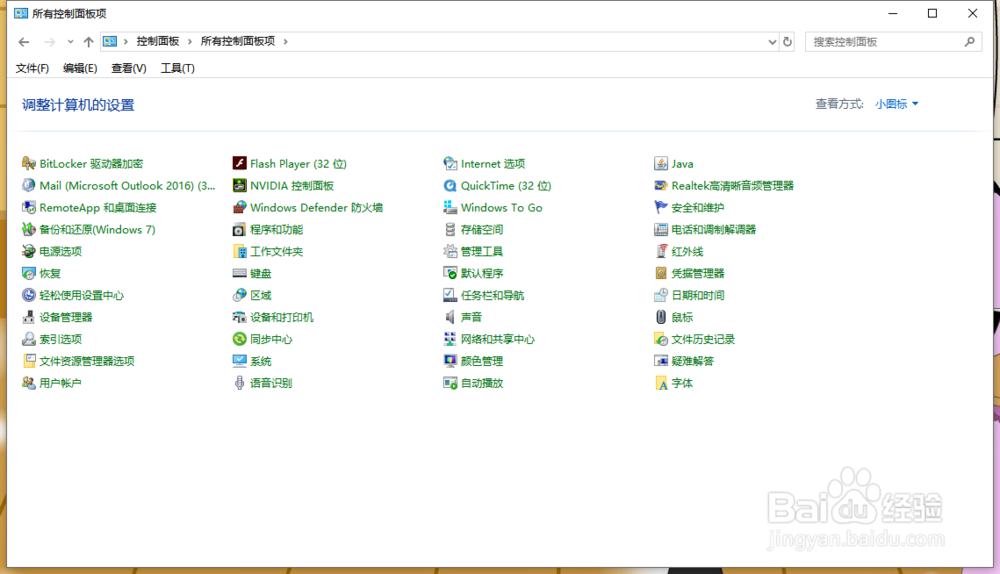Click the 文件资源管理器选项 link
1000x574 pixels.
pos(87,361)
